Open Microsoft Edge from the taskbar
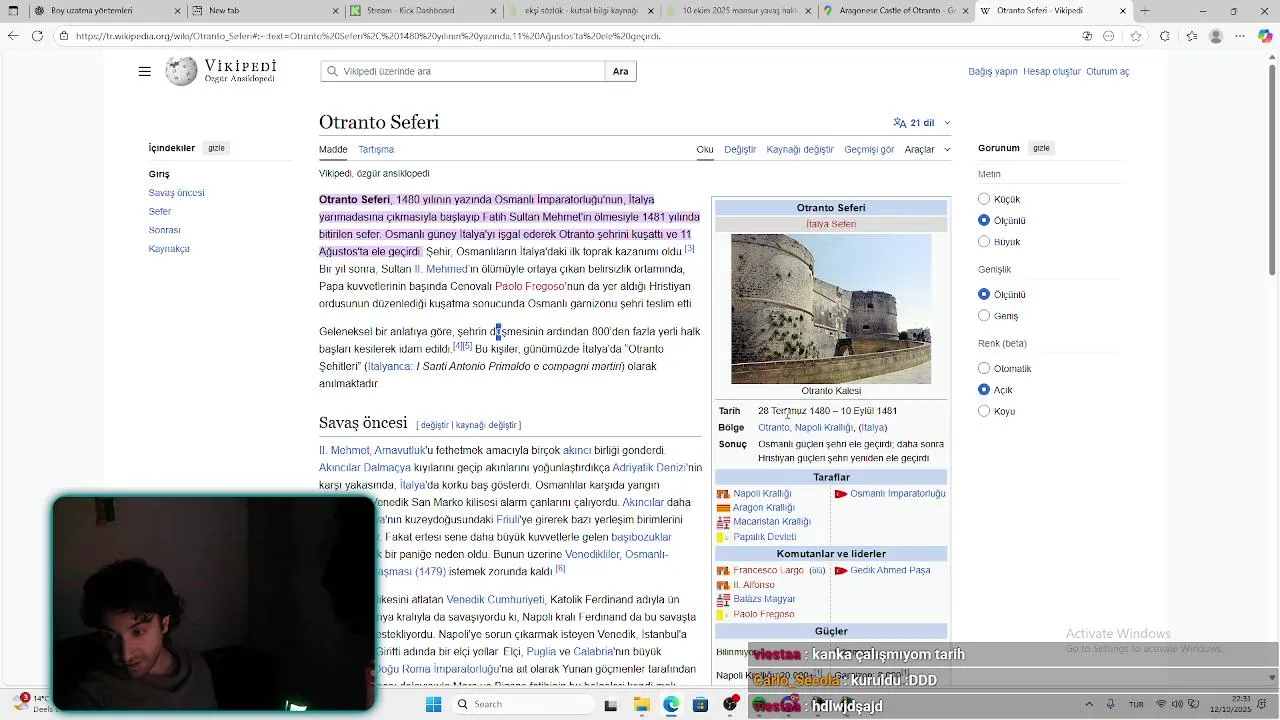 671,704
